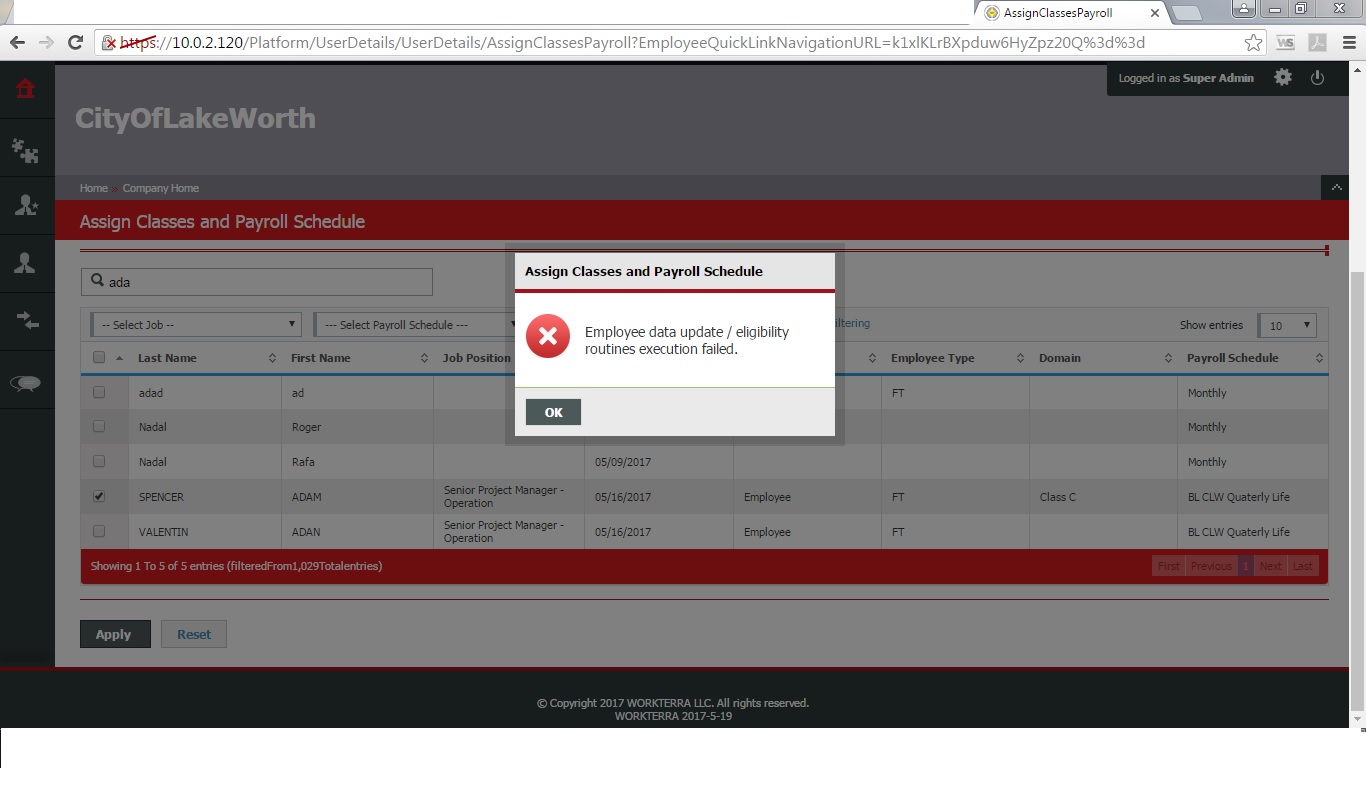The height and width of the screenshot is (812, 1366).
Task: Click the user with star sidebar icon
Action: 26,205
